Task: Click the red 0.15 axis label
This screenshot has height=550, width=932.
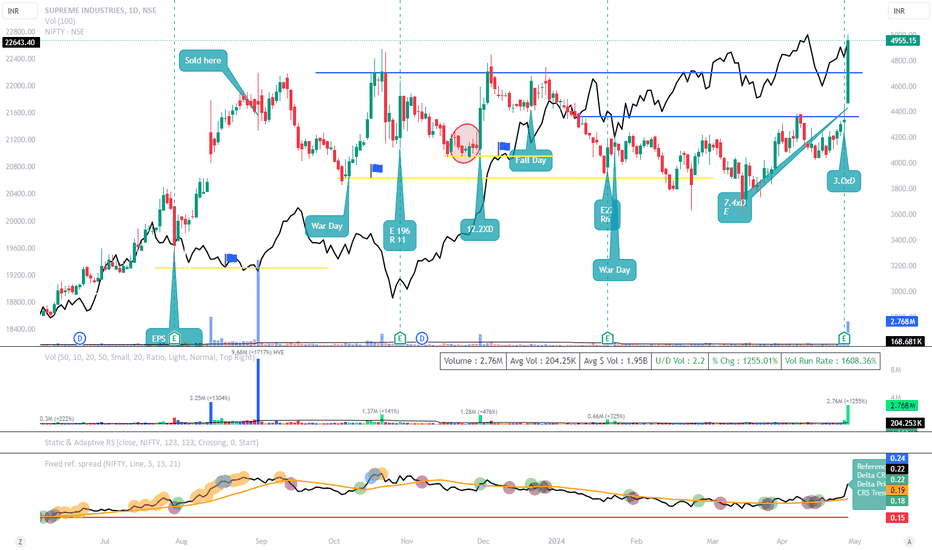Action: coord(897,518)
